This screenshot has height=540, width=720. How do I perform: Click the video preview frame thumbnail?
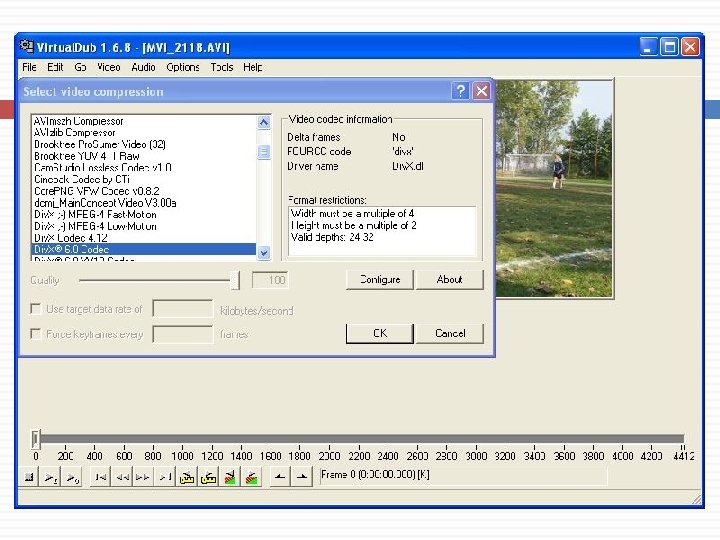pyautogui.click(x=554, y=189)
